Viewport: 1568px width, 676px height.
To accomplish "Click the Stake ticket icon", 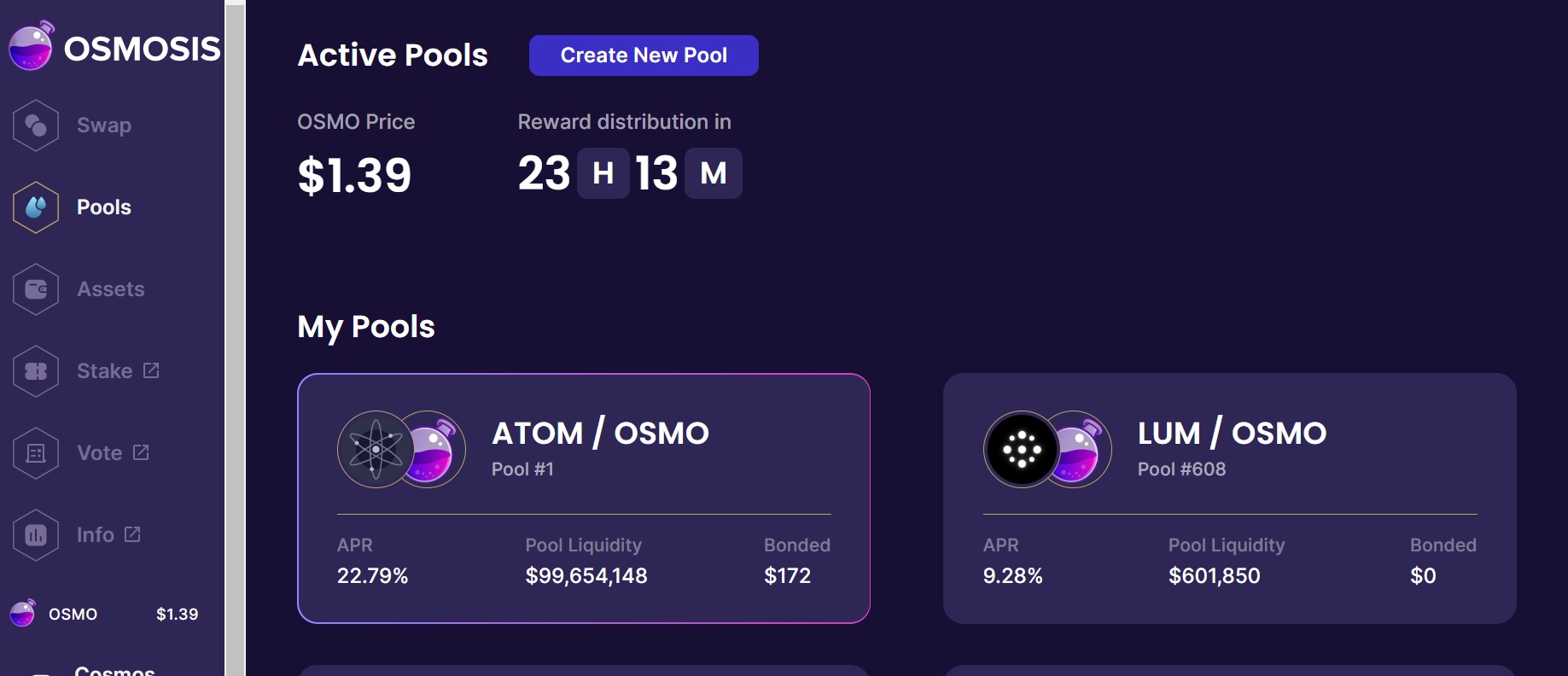I will tap(36, 371).
